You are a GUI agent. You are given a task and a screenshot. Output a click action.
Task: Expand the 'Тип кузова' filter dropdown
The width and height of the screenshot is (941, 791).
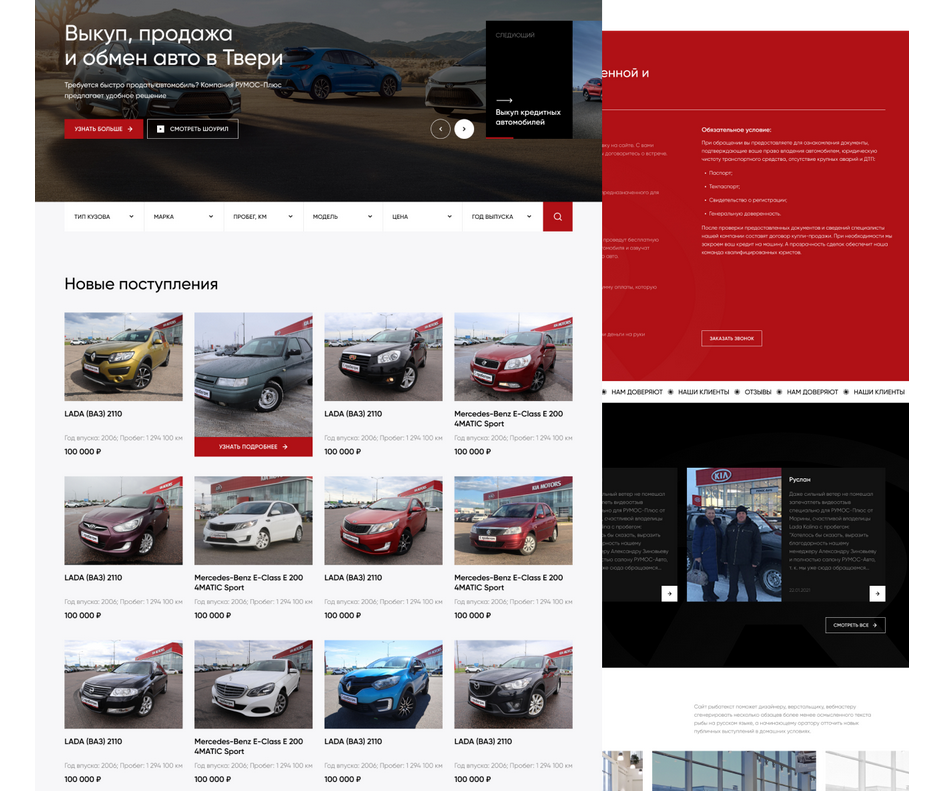coord(104,217)
